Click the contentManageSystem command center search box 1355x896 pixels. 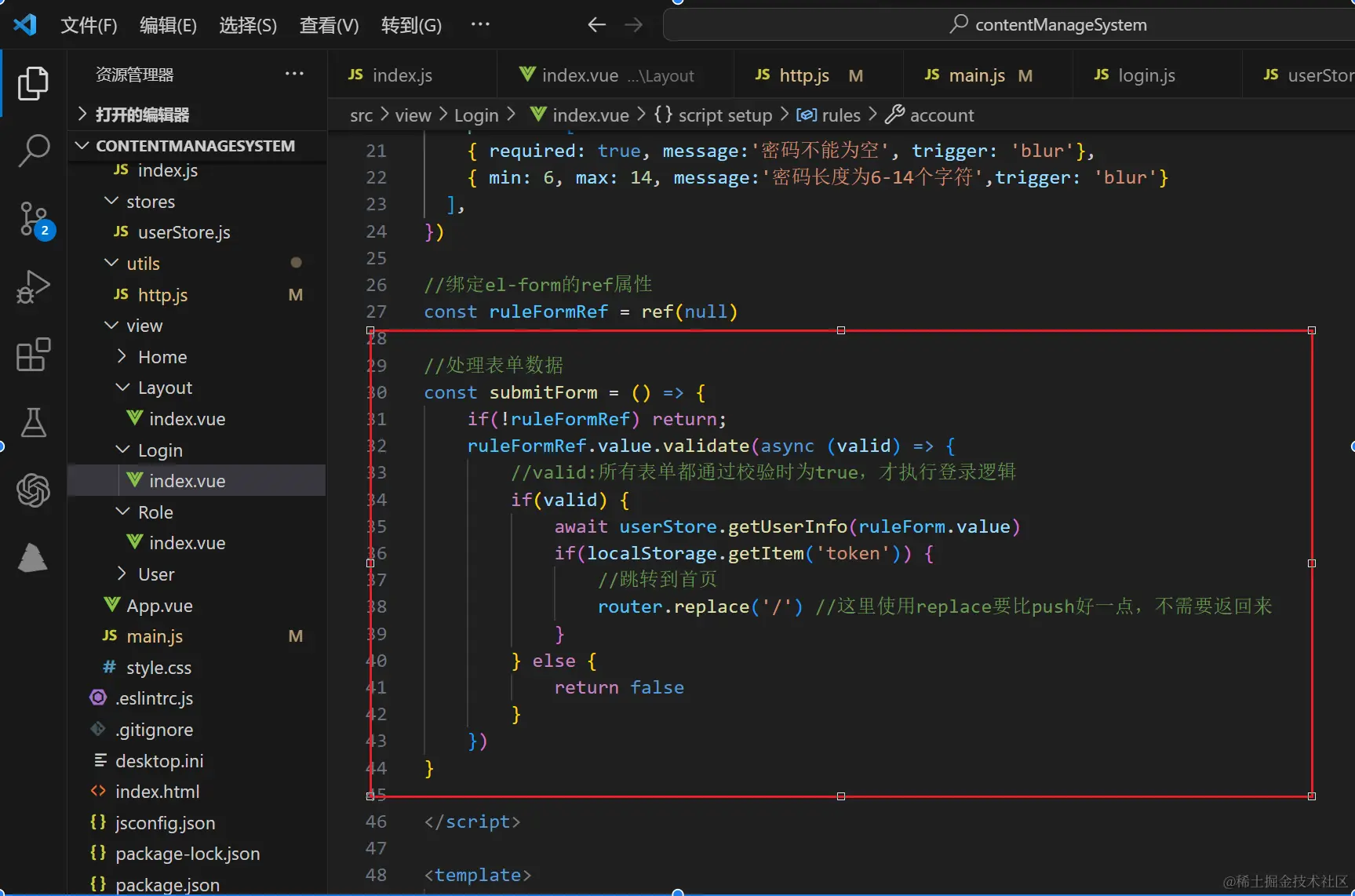pyautogui.click(x=1009, y=24)
